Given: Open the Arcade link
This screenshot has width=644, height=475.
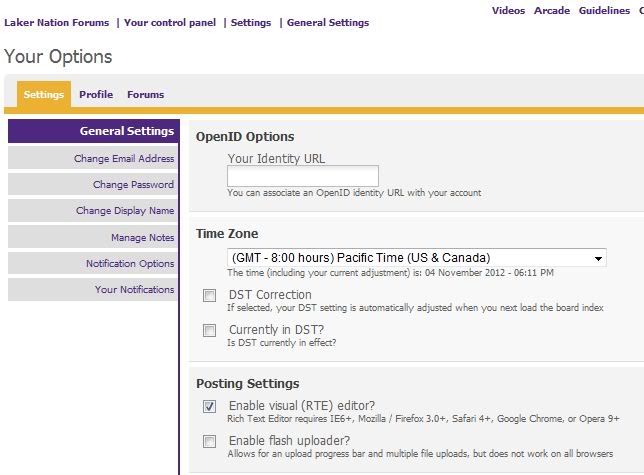Looking at the screenshot, I should (x=552, y=11).
